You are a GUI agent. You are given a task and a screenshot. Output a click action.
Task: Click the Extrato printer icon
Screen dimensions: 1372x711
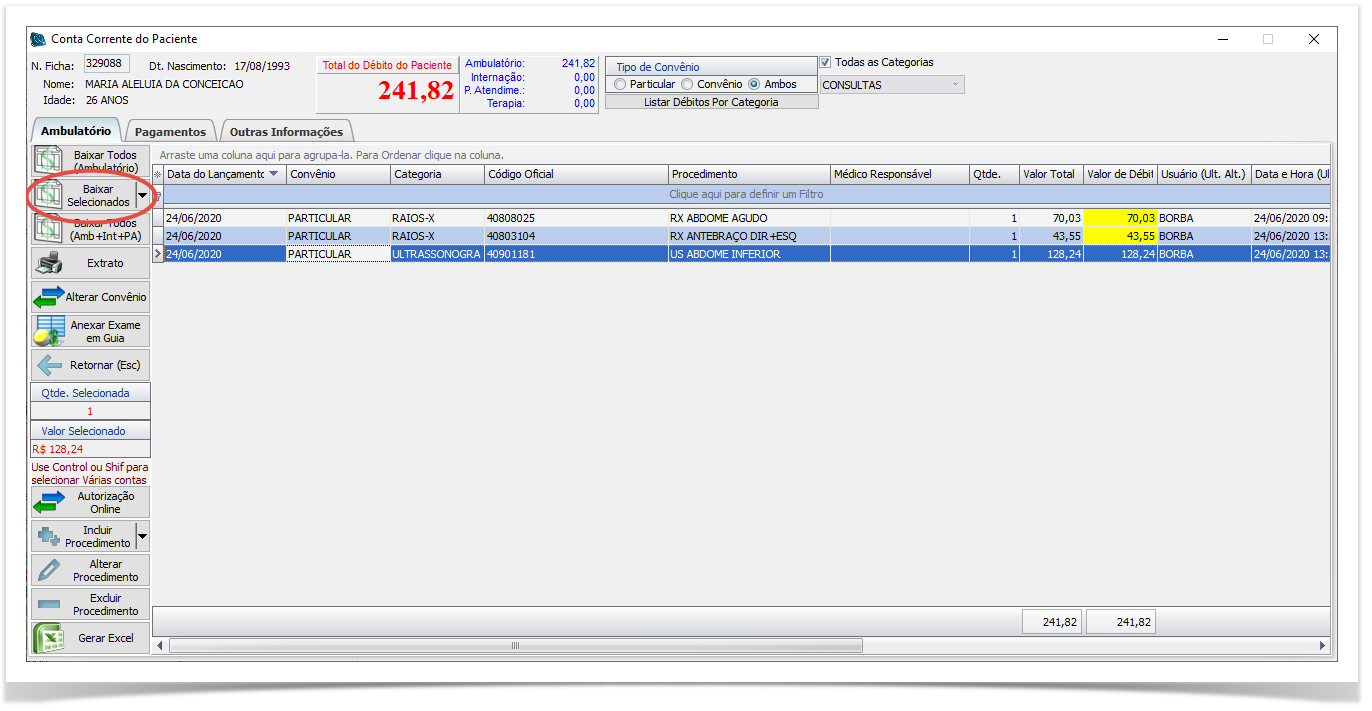point(48,264)
